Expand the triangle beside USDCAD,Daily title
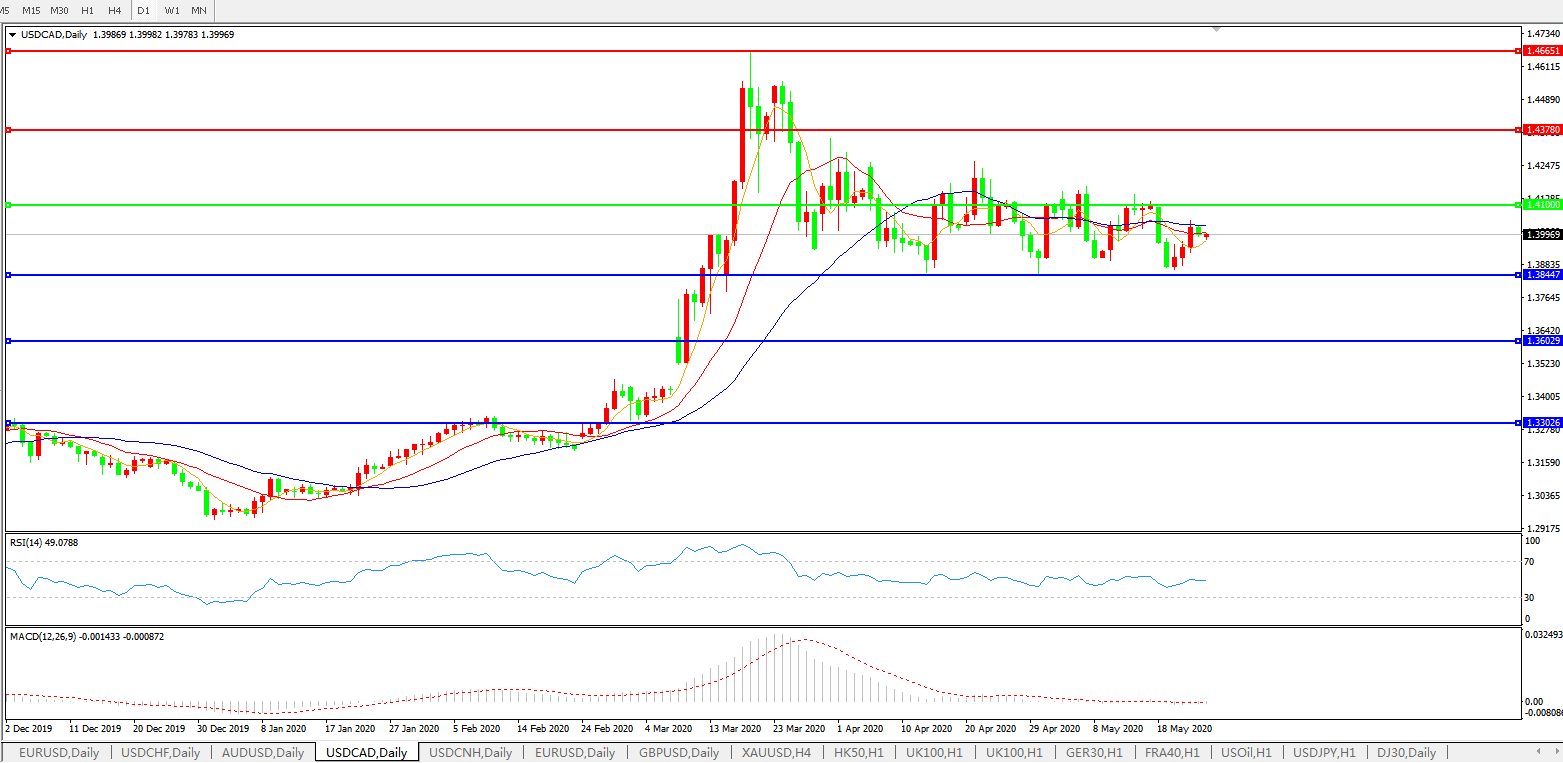 [x=13, y=35]
